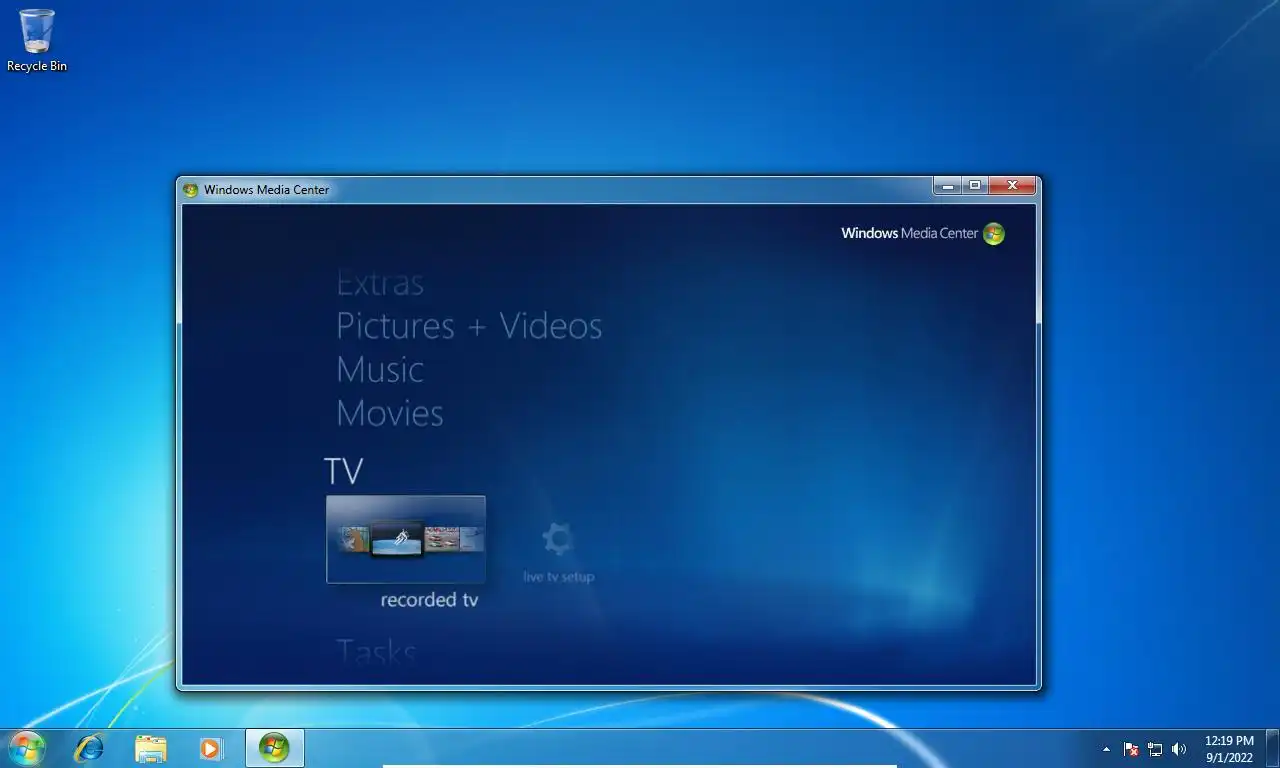
Task: Open the volume speaker tray icon
Action: 1179,749
